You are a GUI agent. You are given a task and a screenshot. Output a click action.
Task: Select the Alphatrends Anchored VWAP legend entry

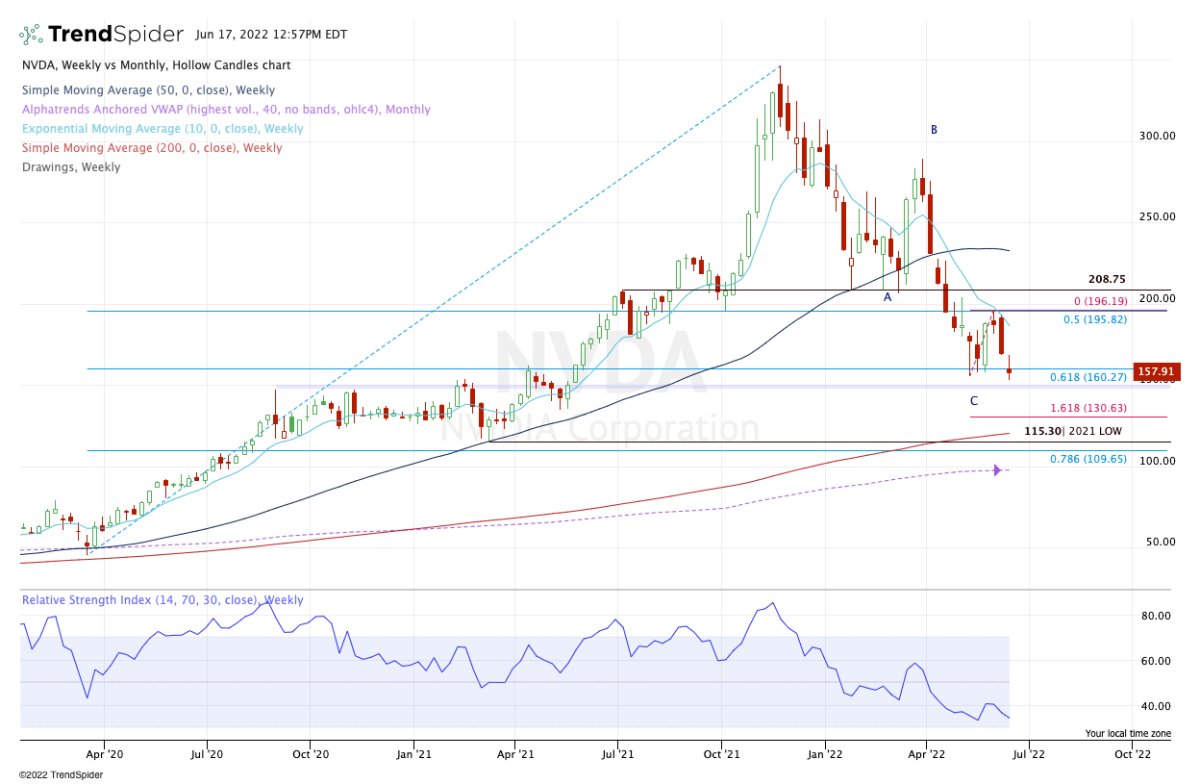pos(225,110)
